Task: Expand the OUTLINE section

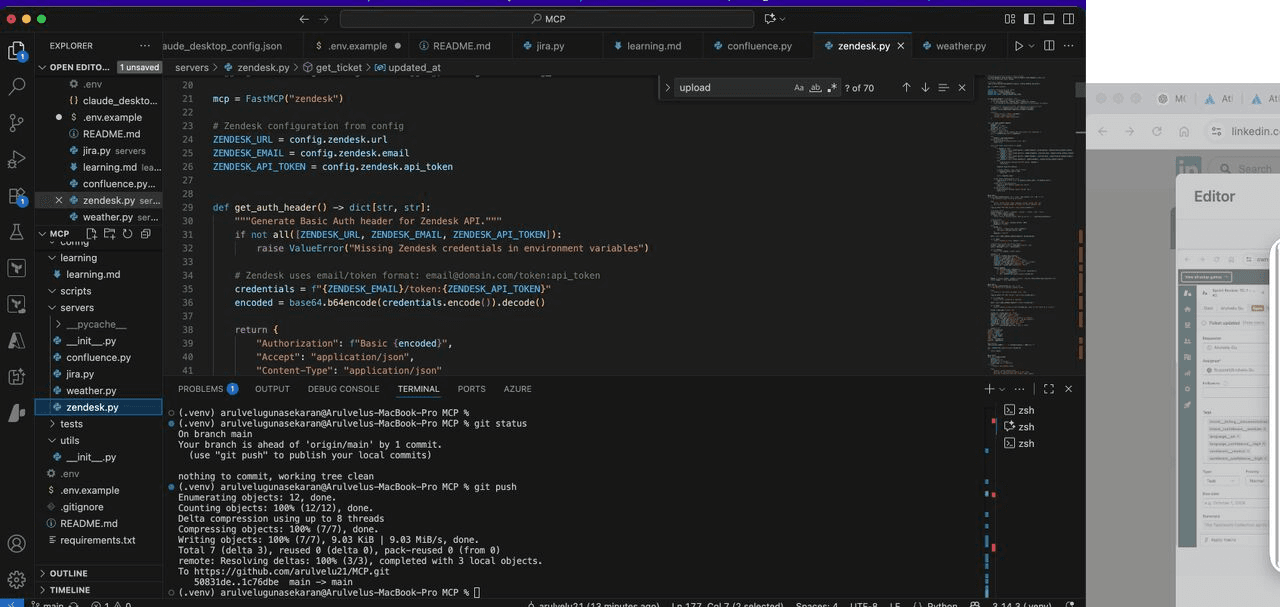Action: coord(99,574)
